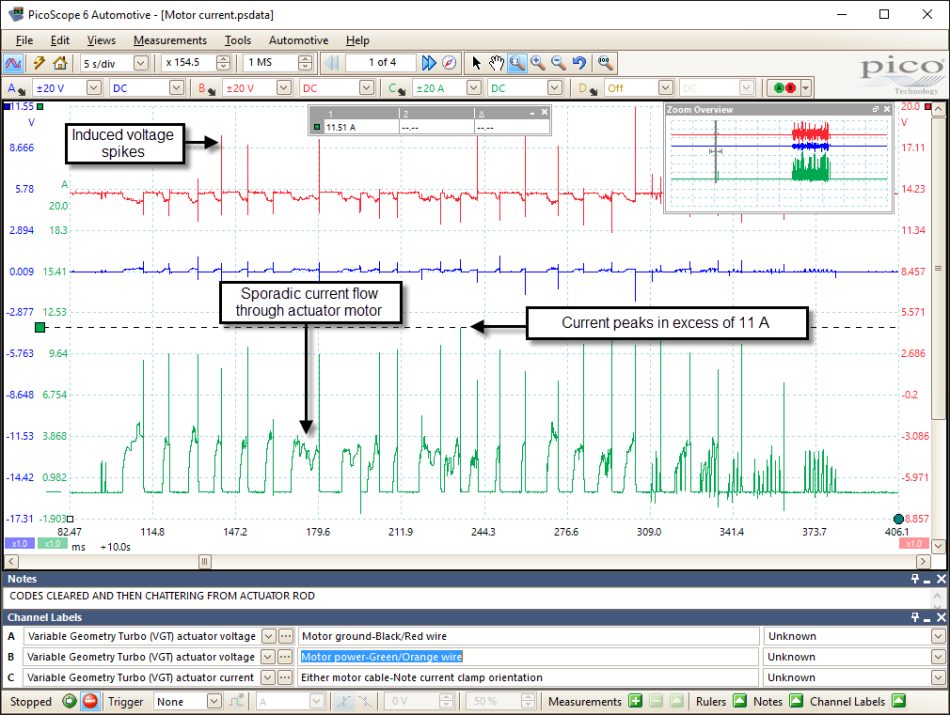Click the x 154.5 zoom factor stepper
This screenshot has height=715, width=950.
[x=224, y=63]
